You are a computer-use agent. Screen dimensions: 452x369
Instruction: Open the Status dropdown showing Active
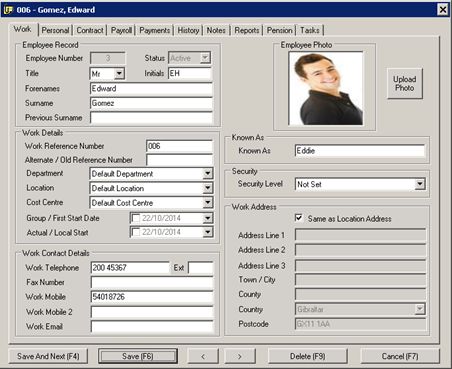point(205,58)
